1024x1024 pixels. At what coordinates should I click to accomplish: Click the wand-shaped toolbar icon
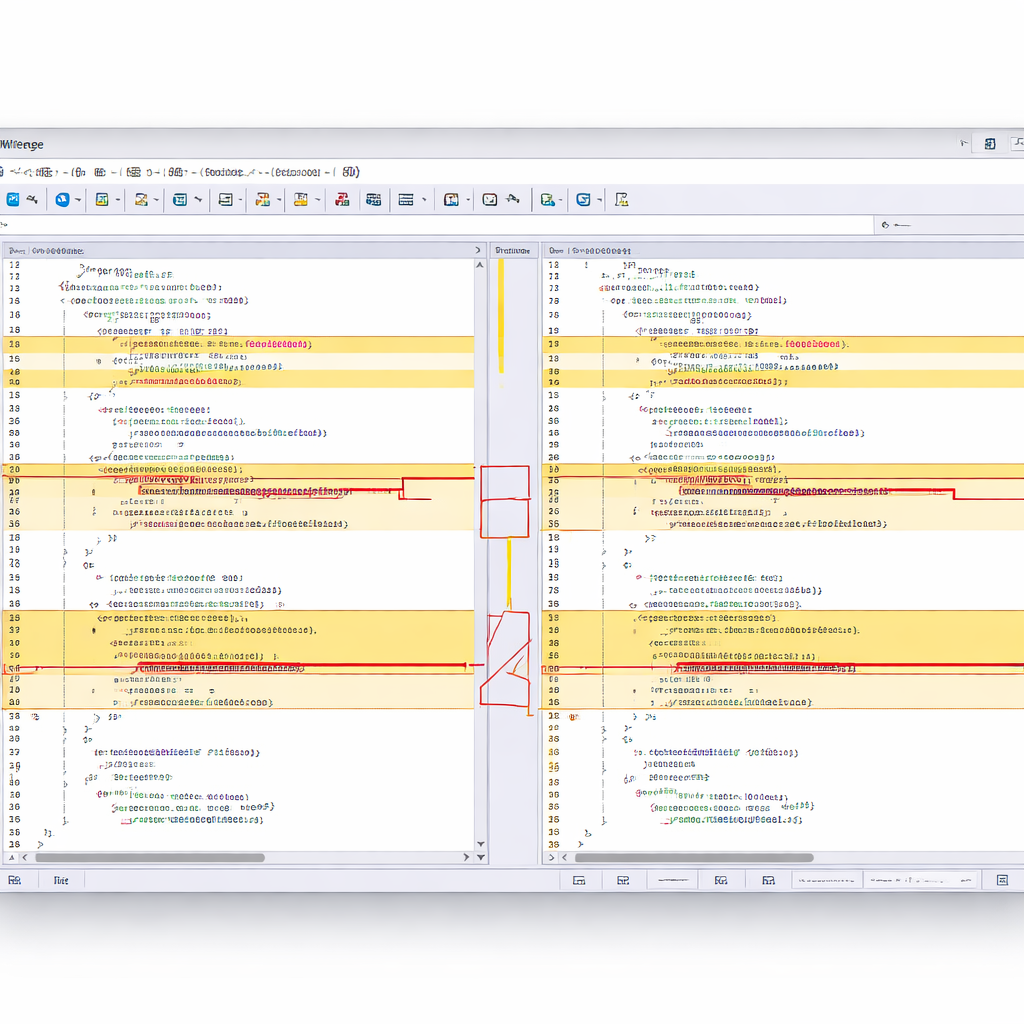point(512,200)
